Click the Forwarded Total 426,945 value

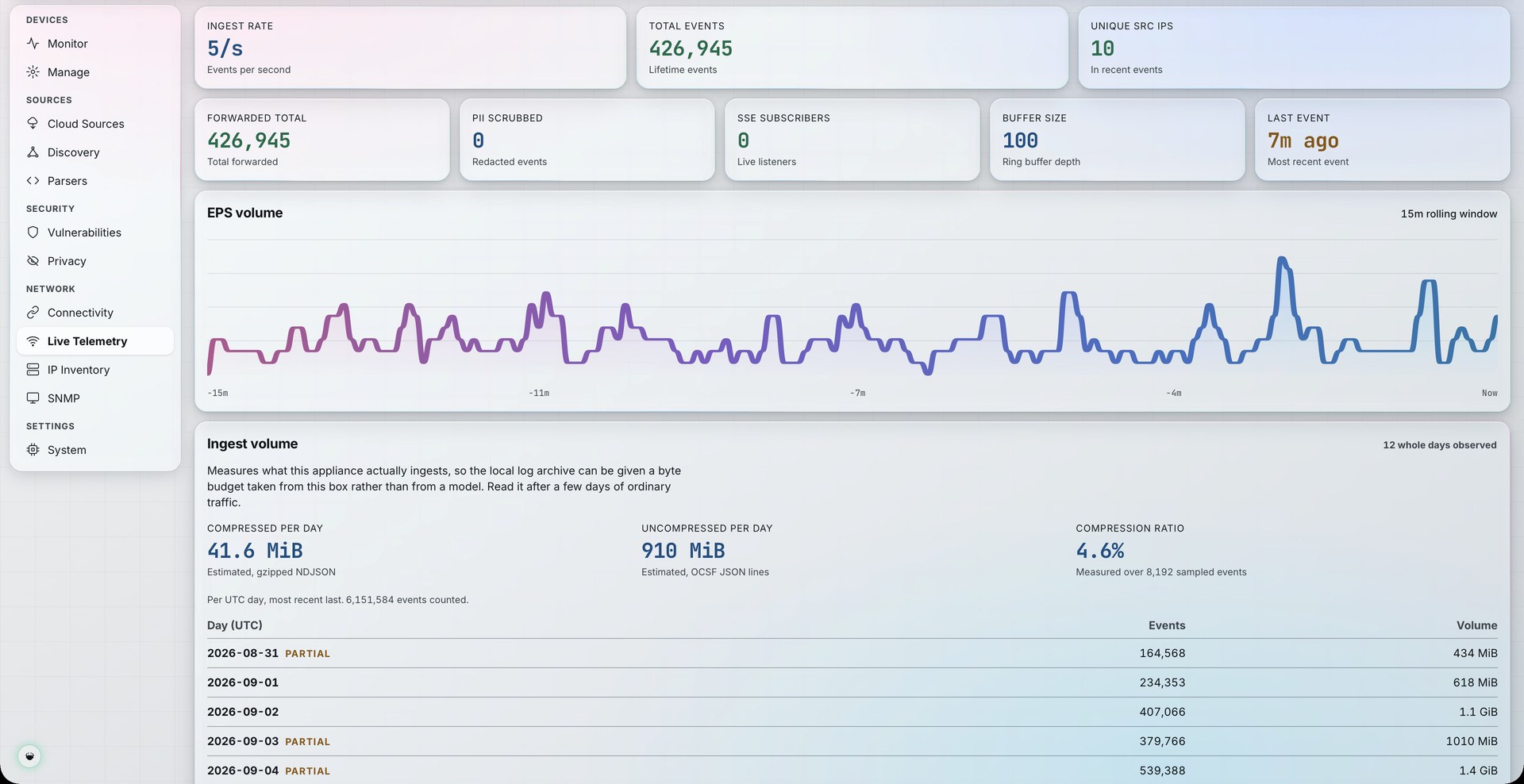(x=248, y=140)
